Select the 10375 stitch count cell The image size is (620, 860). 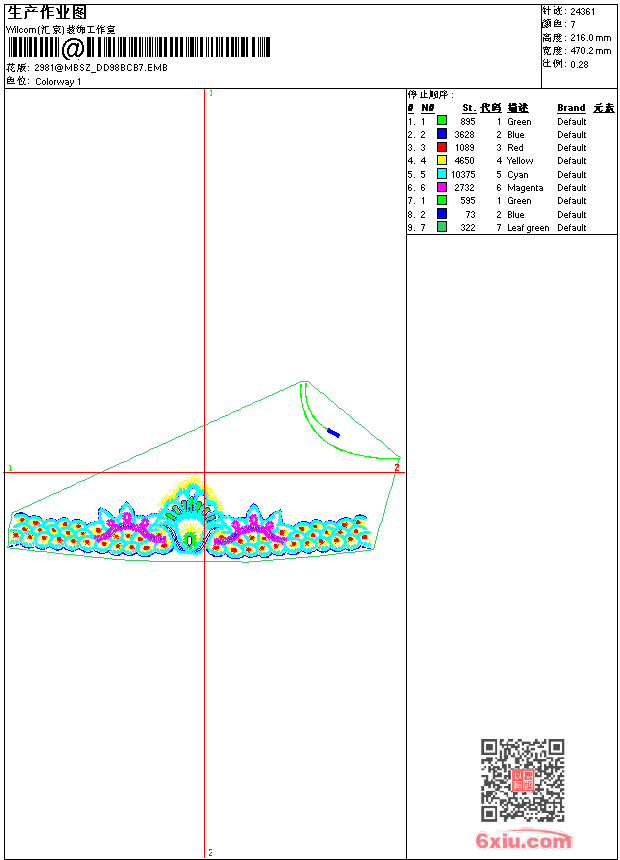(463, 175)
